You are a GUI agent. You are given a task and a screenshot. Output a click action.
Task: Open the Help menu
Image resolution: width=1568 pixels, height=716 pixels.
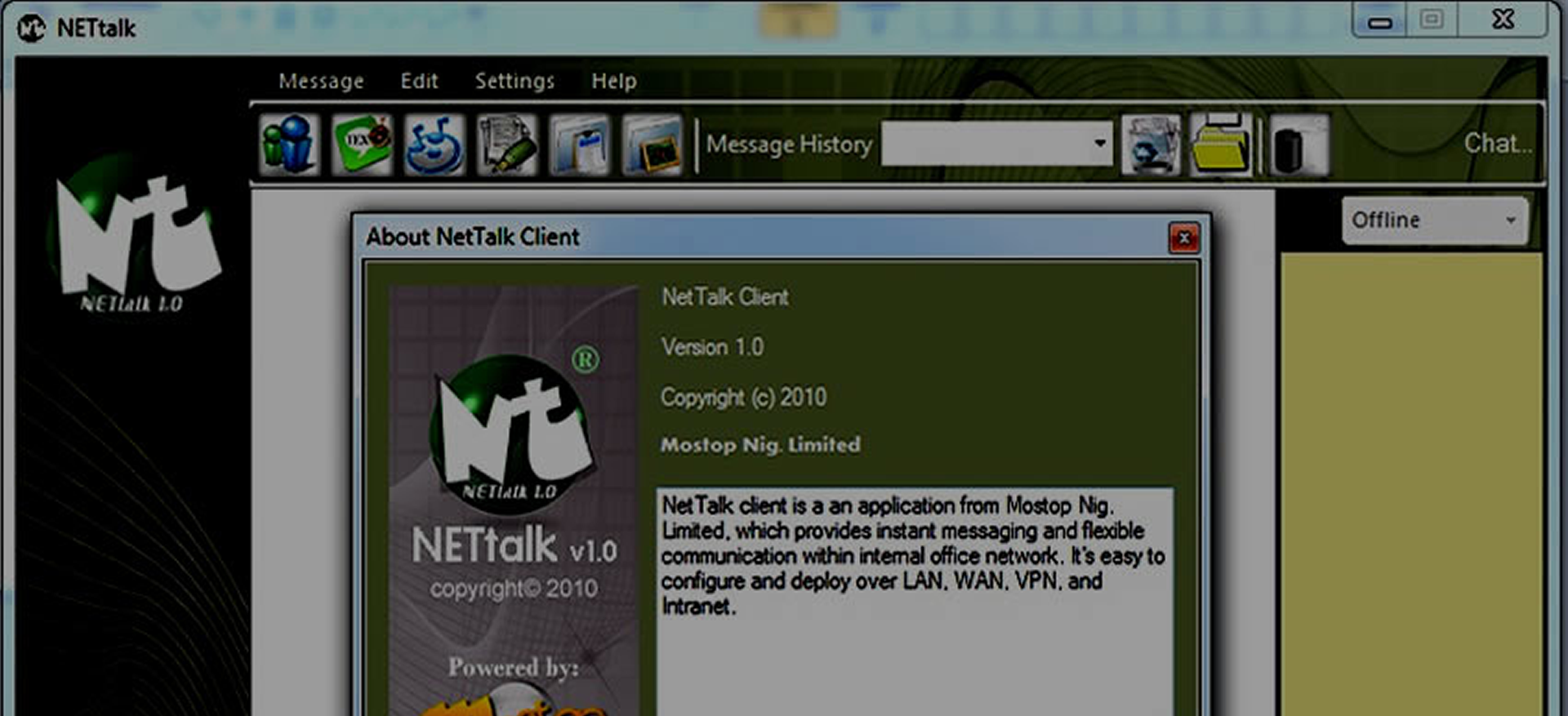pyautogui.click(x=613, y=81)
